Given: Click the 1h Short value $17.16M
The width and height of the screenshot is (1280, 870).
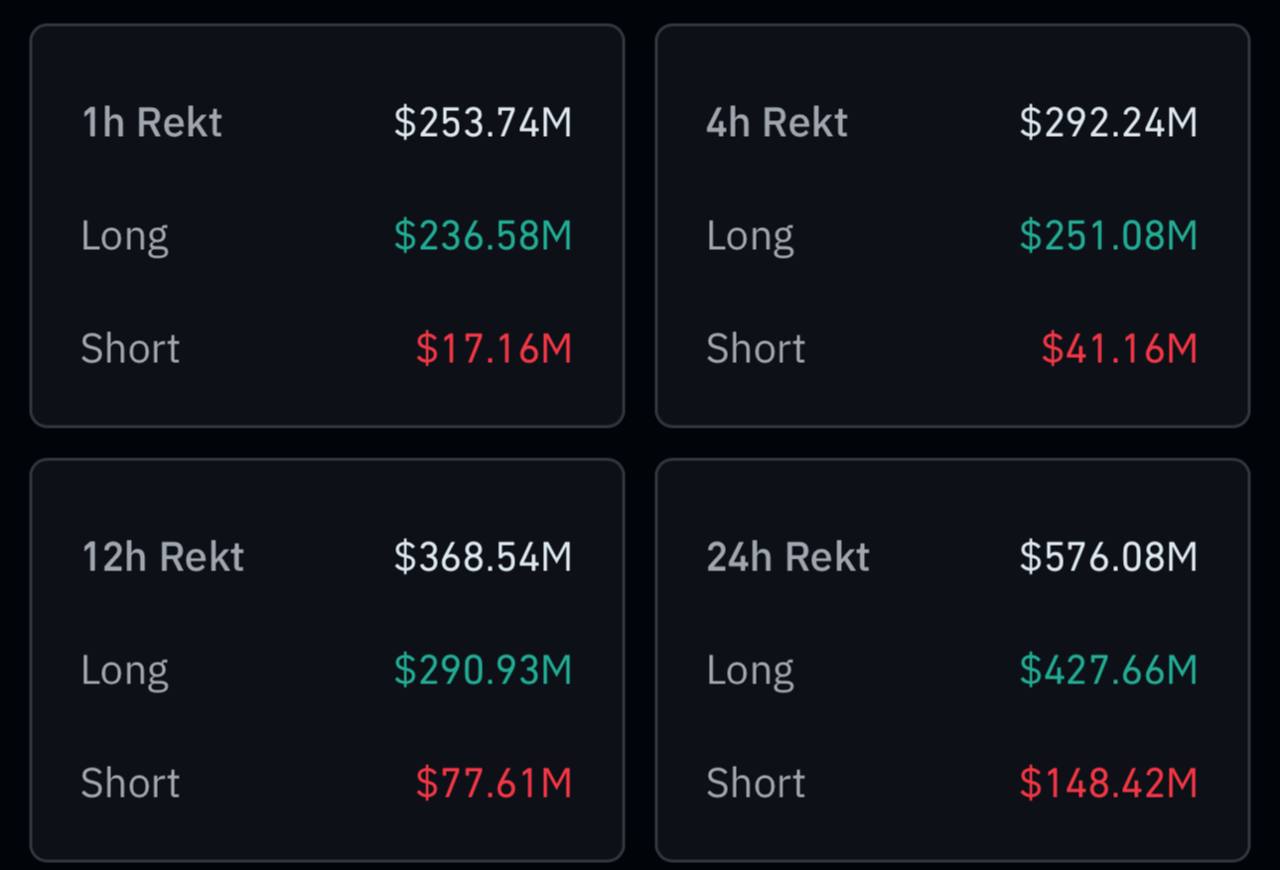Looking at the screenshot, I should coord(494,349).
